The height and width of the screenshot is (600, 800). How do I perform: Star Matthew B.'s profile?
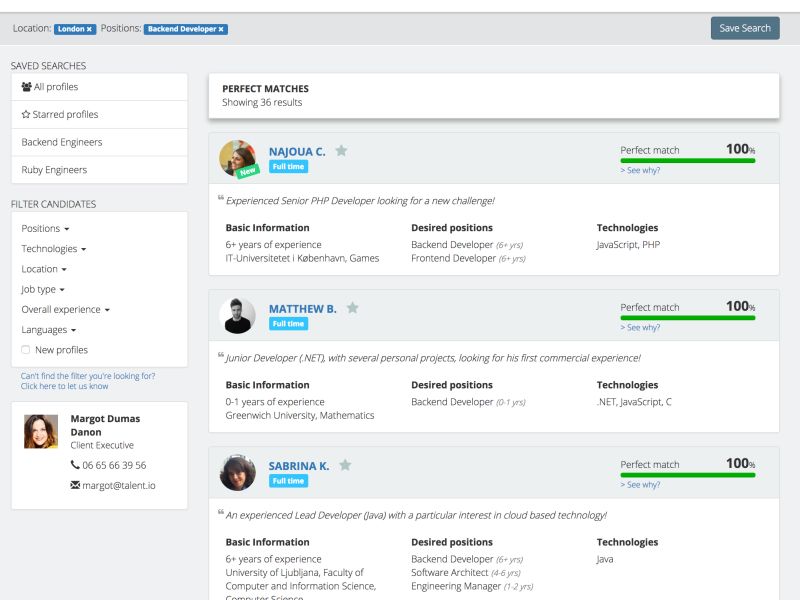coord(352,308)
